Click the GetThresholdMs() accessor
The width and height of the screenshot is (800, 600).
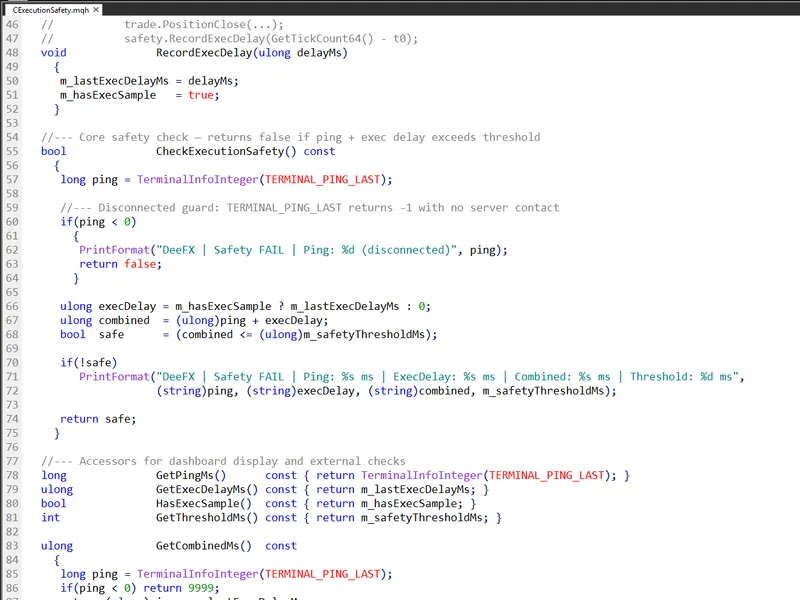(207, 517)
